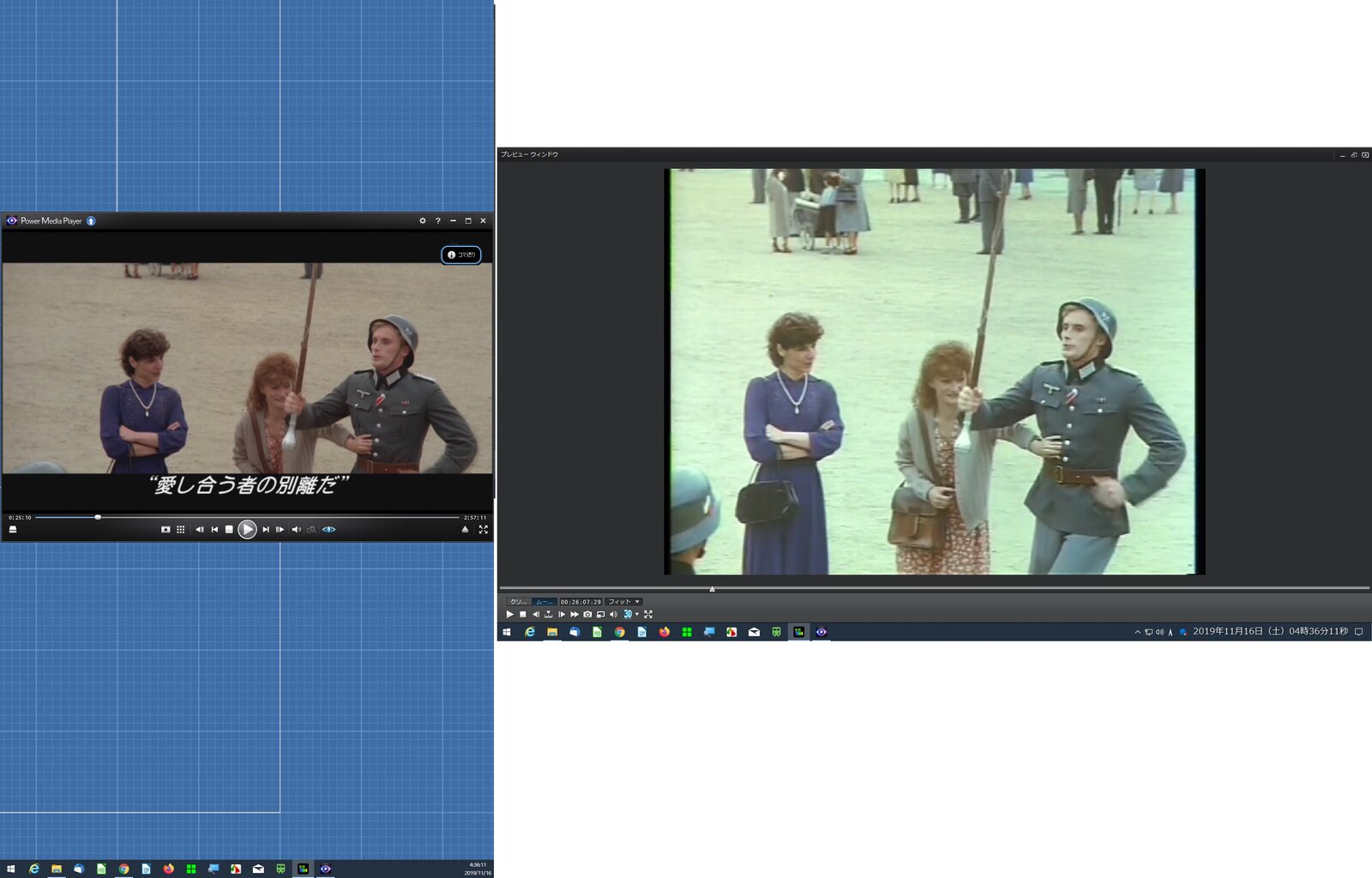
Task: Click the コマ送り info button on the video
Action: (461, 255)
